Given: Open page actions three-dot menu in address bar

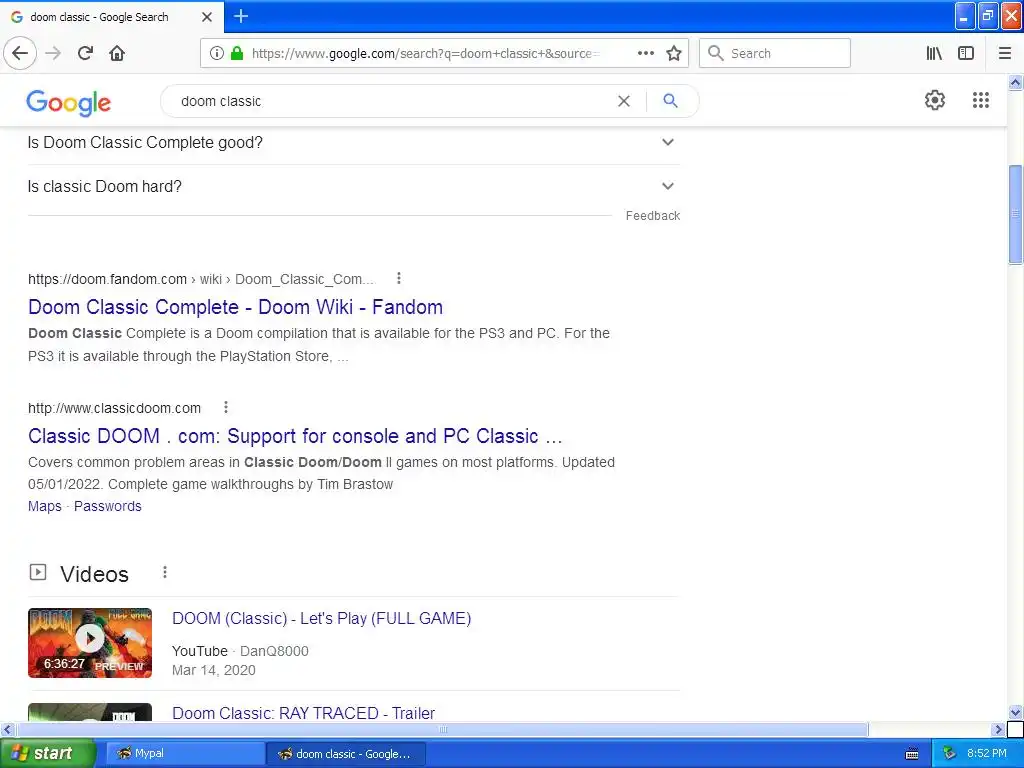Looking at the screenshot, I should click(646, 53).
